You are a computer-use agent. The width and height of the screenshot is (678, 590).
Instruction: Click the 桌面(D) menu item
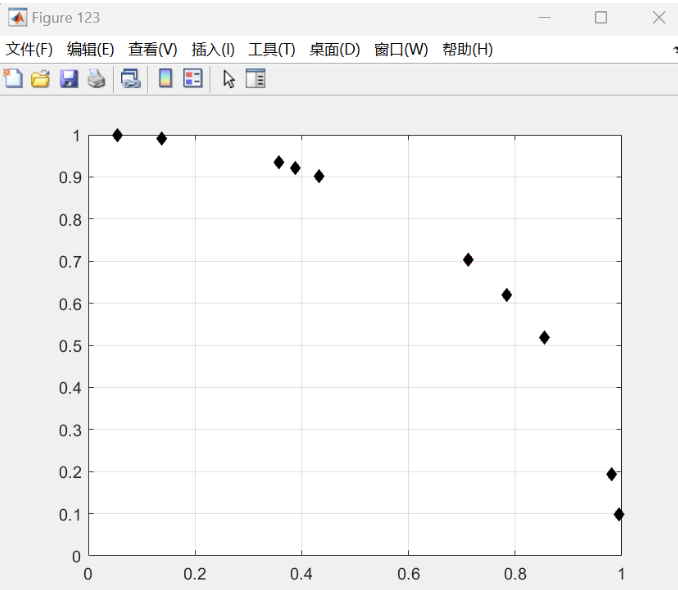tap(335, 49)
